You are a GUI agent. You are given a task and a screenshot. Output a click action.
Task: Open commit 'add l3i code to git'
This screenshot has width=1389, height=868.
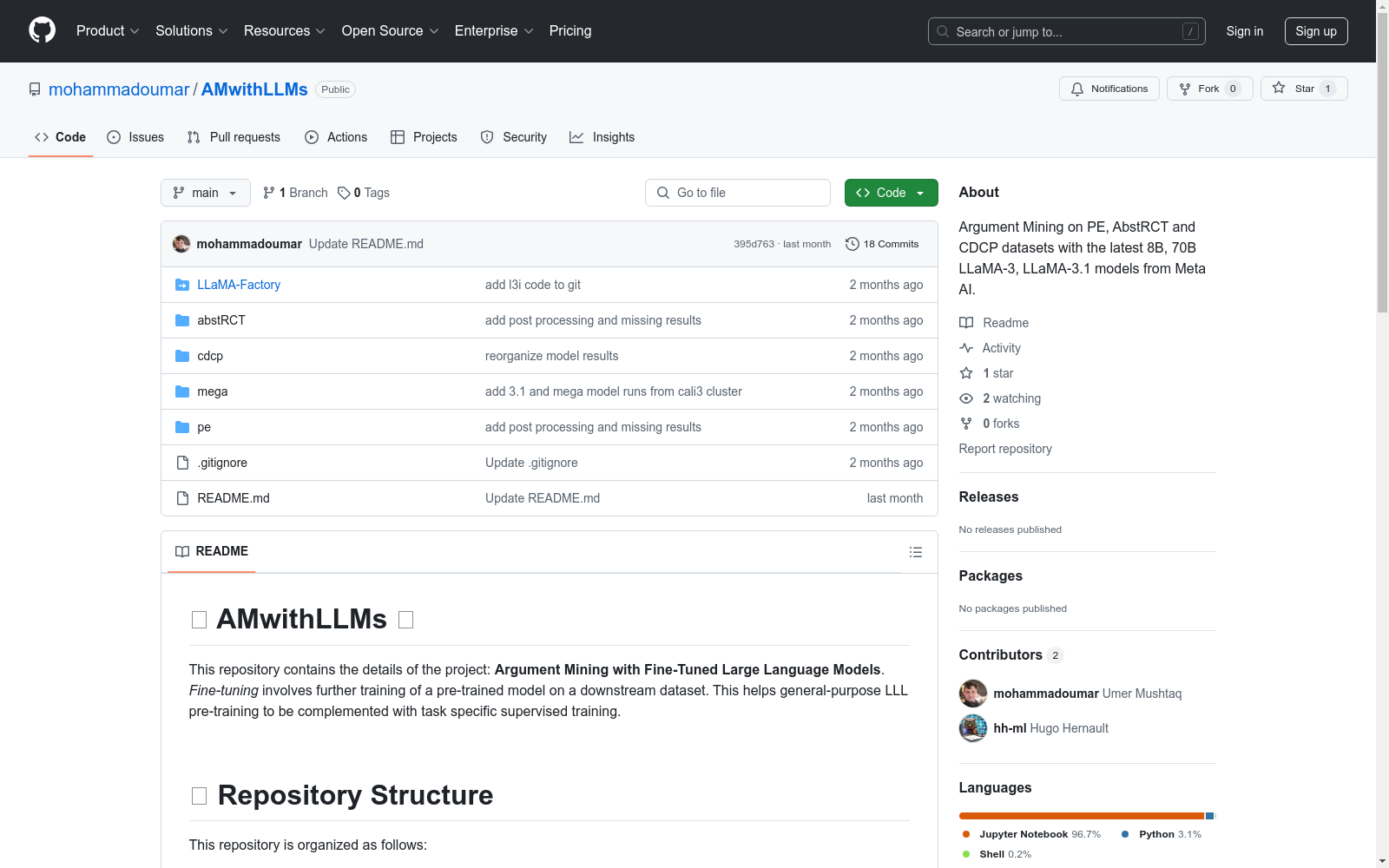coord(533,285)
